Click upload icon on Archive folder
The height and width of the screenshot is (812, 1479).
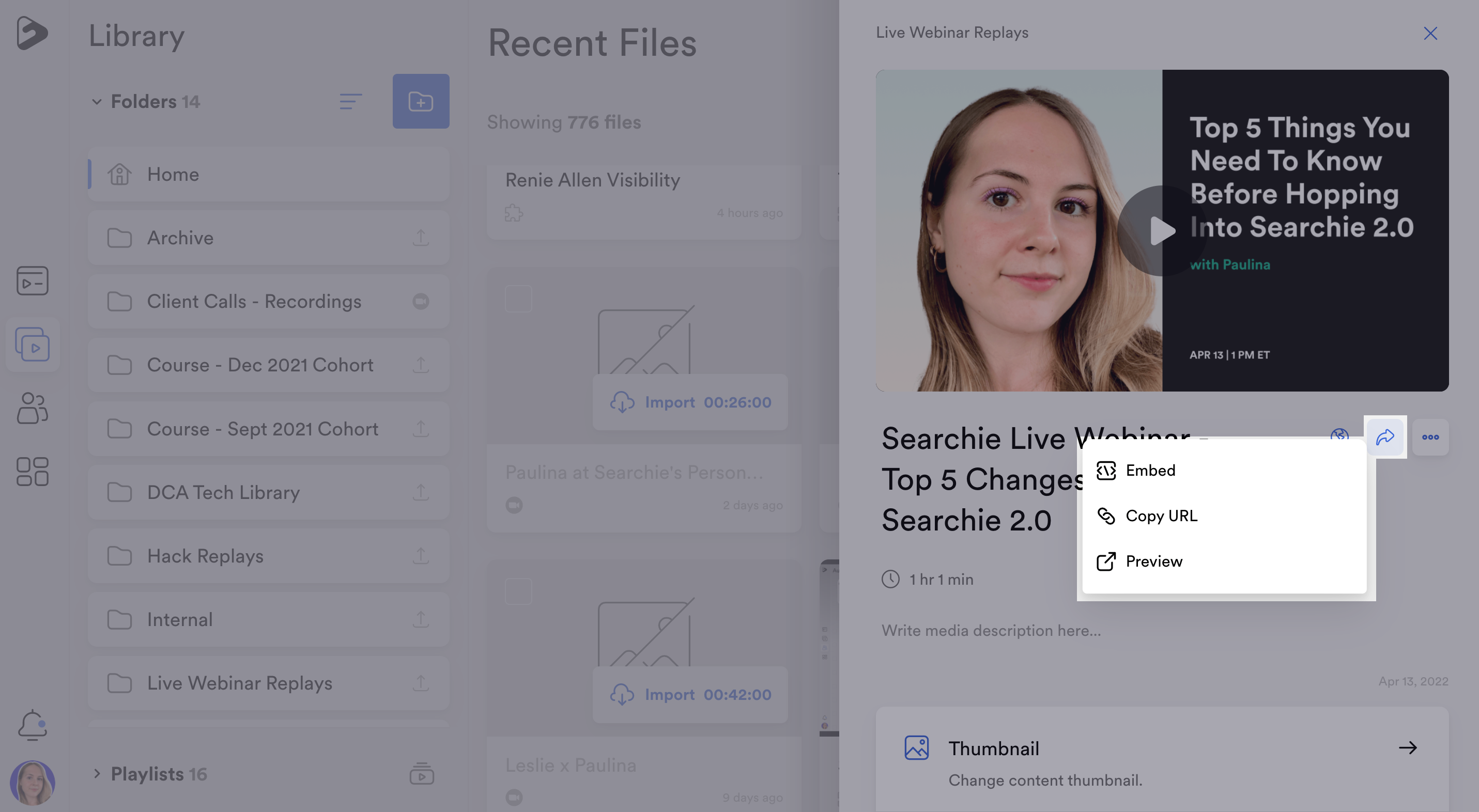[x=421, y=238]
